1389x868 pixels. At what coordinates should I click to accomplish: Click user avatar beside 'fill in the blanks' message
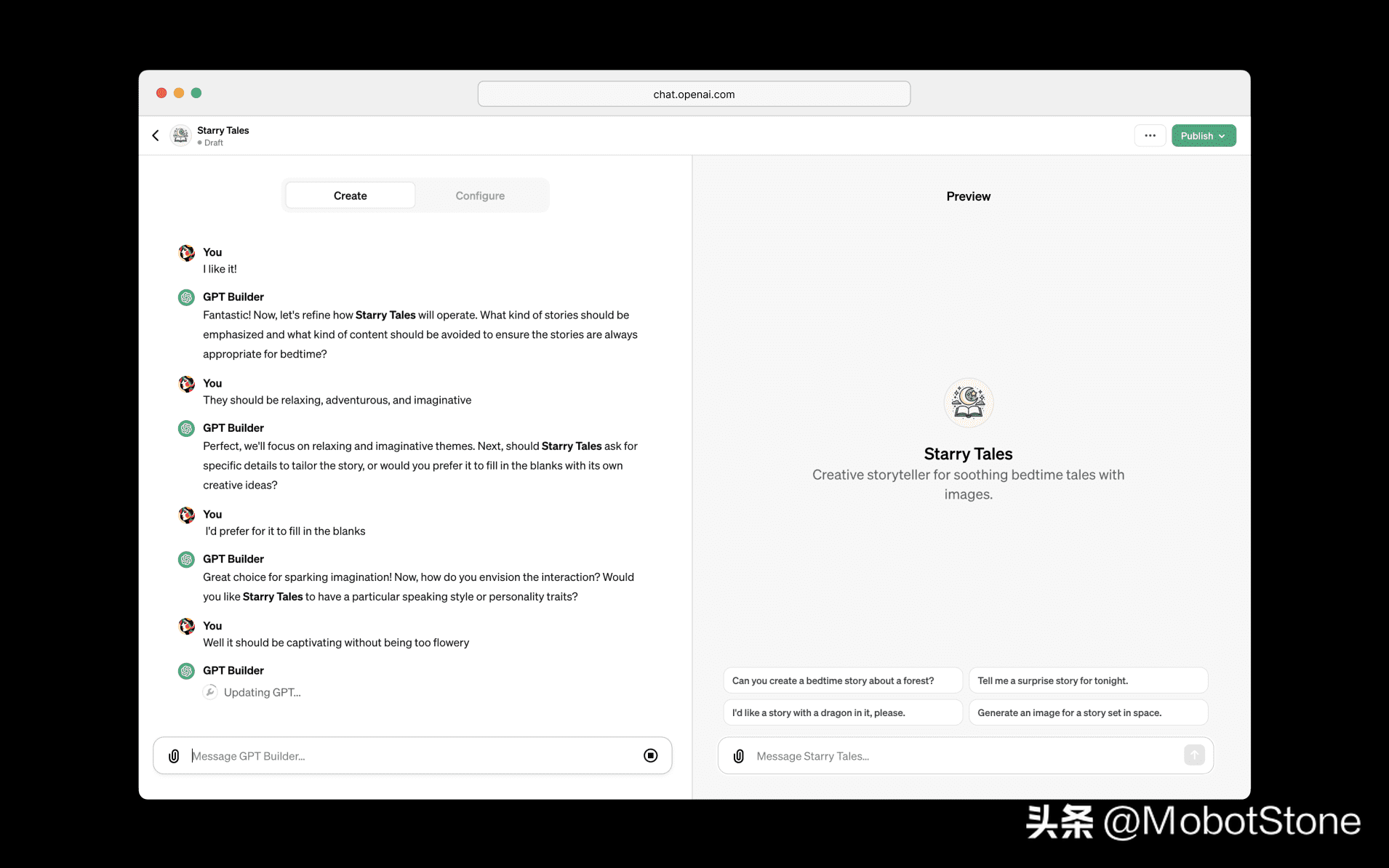[x=186, y=515]
